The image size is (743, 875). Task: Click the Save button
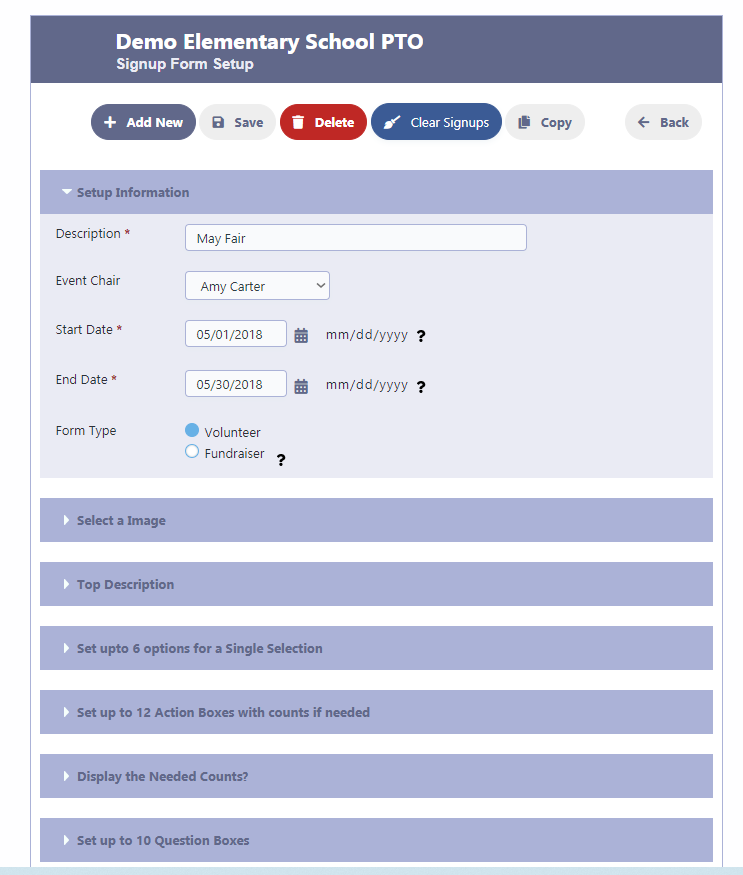[x=237, y=122]
